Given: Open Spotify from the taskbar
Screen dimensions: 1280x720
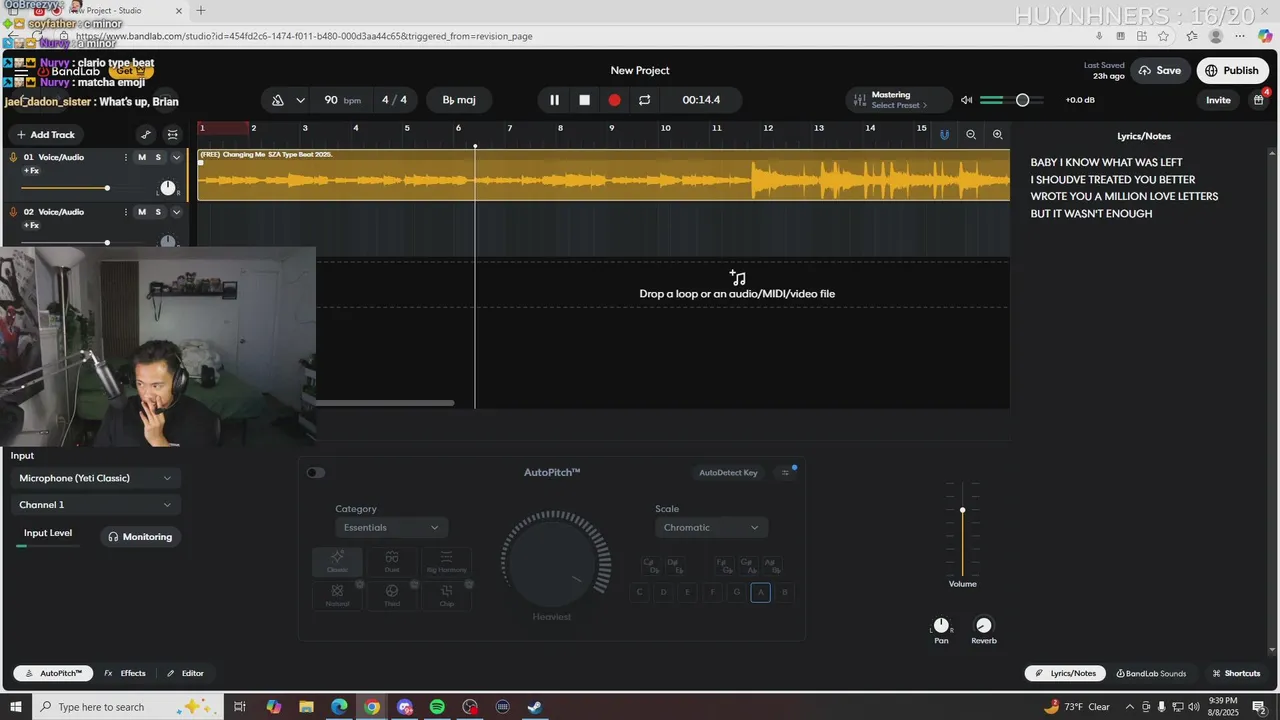Looking at the screenshot, I should (437, 707).
